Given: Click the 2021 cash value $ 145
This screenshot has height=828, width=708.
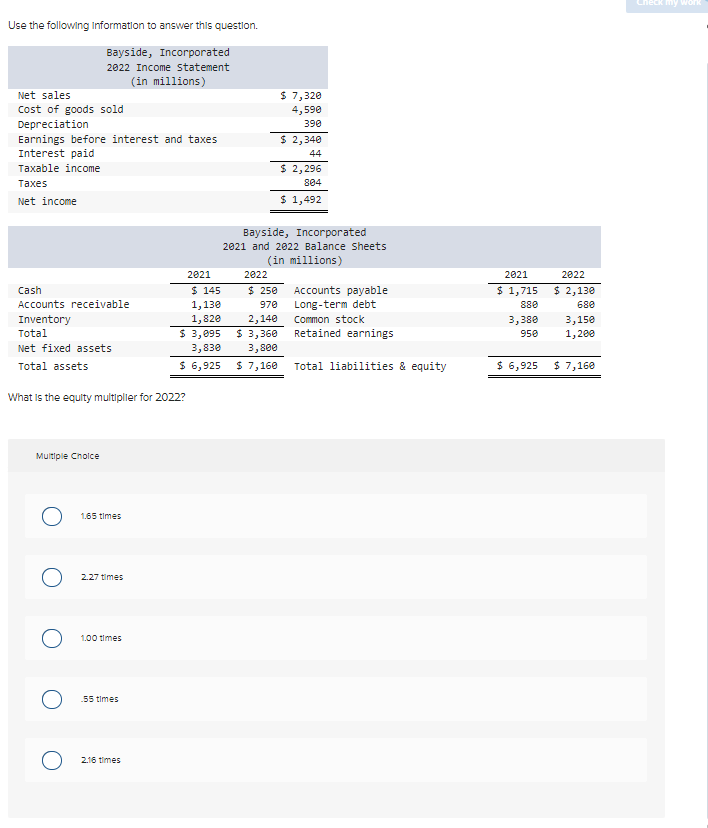Looking at the screenshot, I should point(206,290).
